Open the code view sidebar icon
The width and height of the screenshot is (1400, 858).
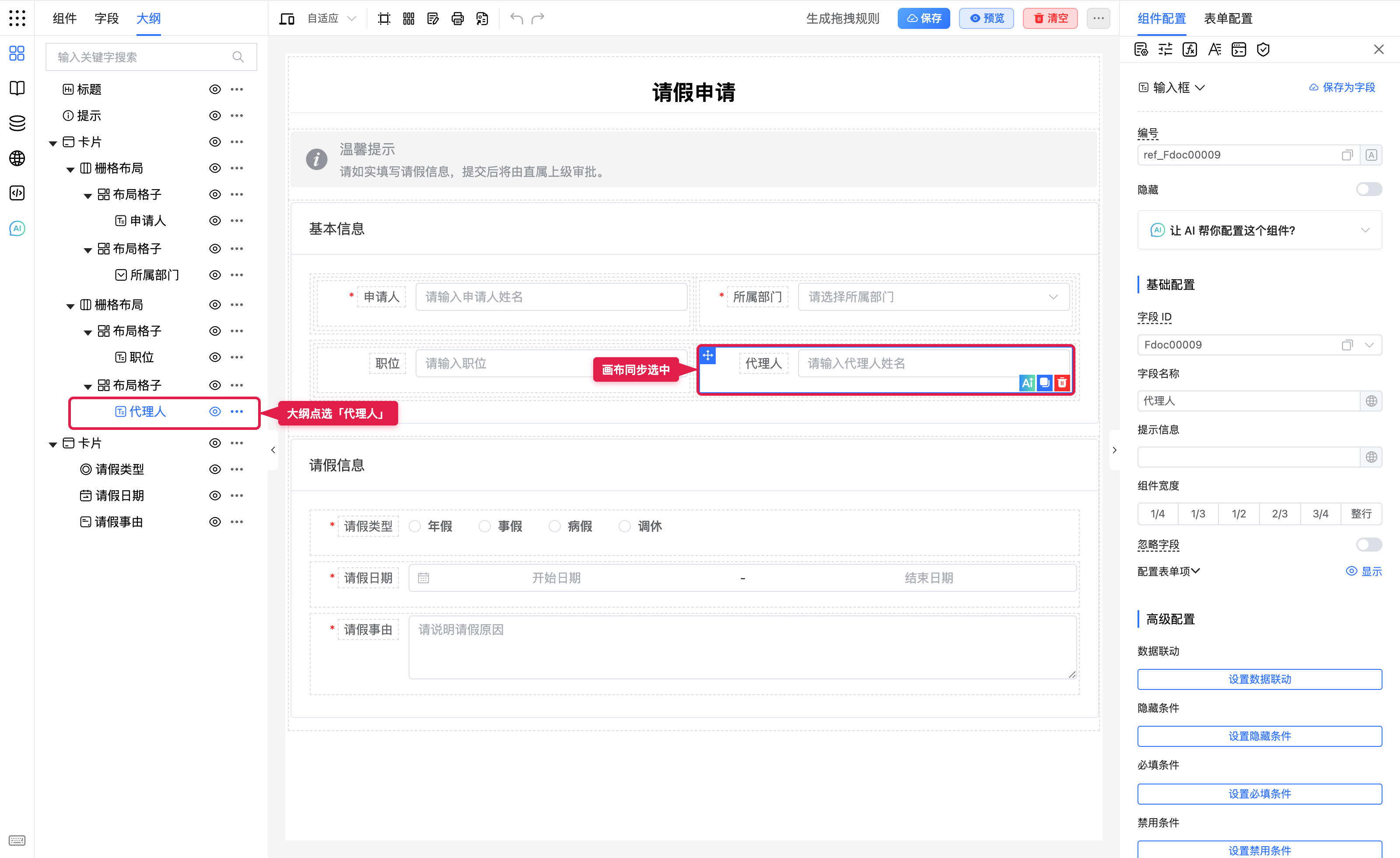point(17,193)
